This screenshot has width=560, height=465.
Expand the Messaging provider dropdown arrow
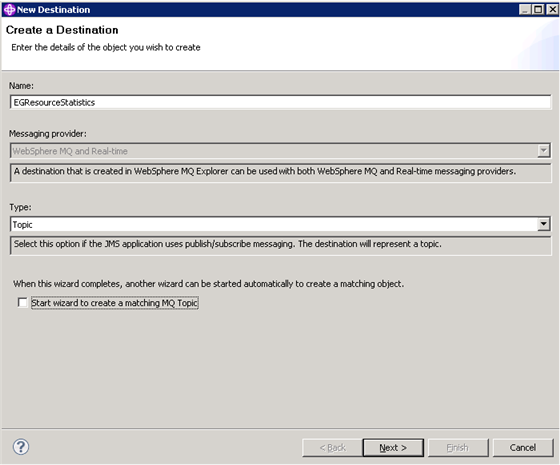[x=544, y=151]
